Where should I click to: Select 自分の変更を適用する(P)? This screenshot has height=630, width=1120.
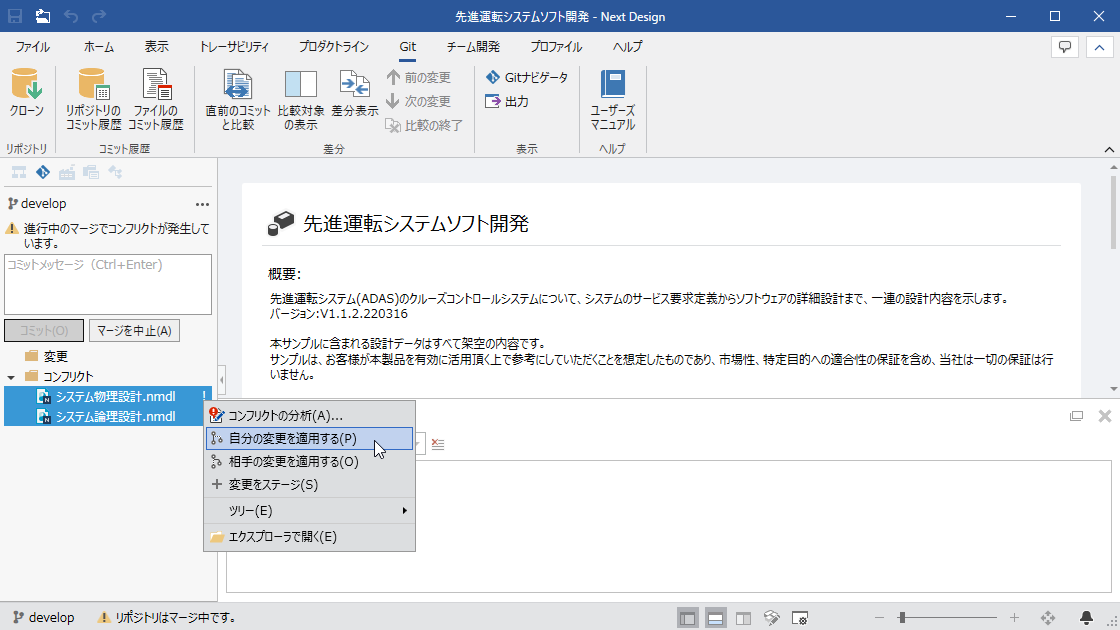pyautogui.click(x=309, y=439)
